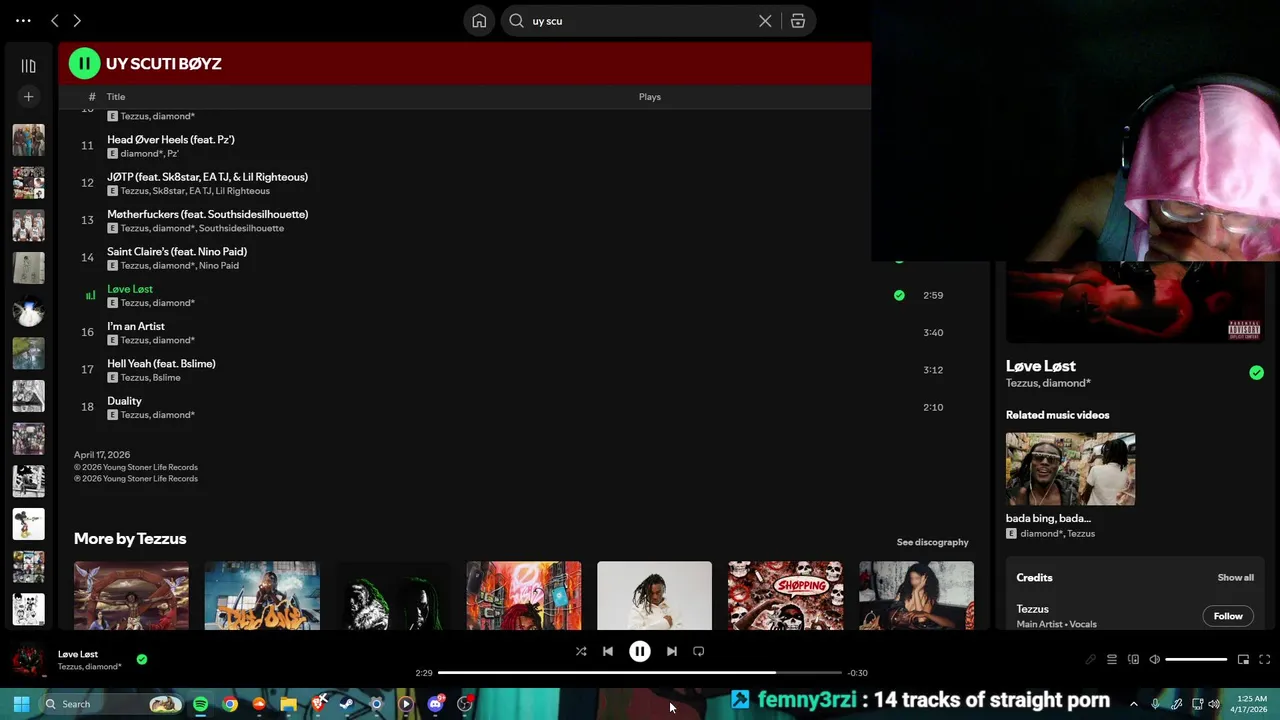Open SoundCloud from the taskbar
Image resolution: width=1280 pixels, height=720 pixels.
(259, 704)
